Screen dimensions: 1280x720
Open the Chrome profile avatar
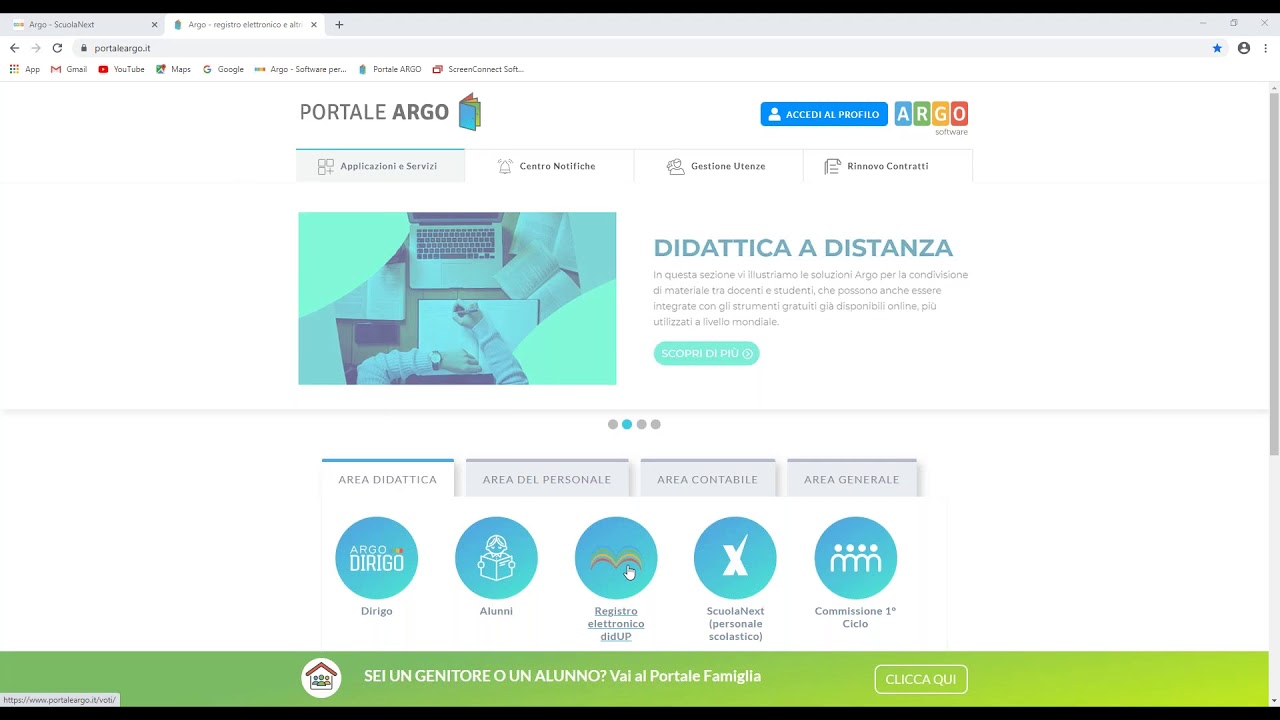1244,48
